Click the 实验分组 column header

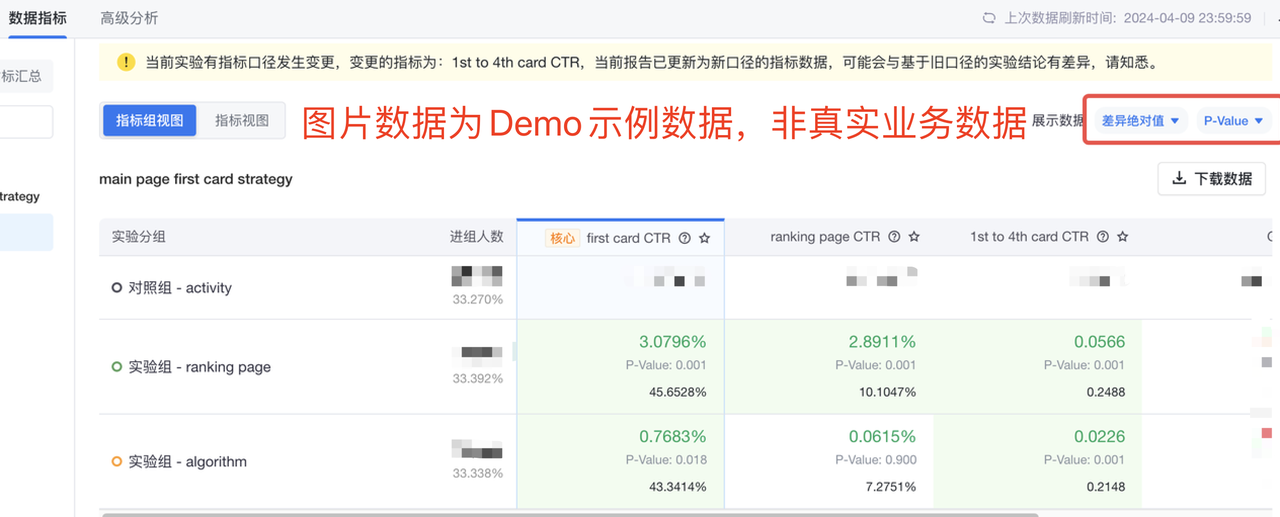pyautogui.click(x=138, y=237)
